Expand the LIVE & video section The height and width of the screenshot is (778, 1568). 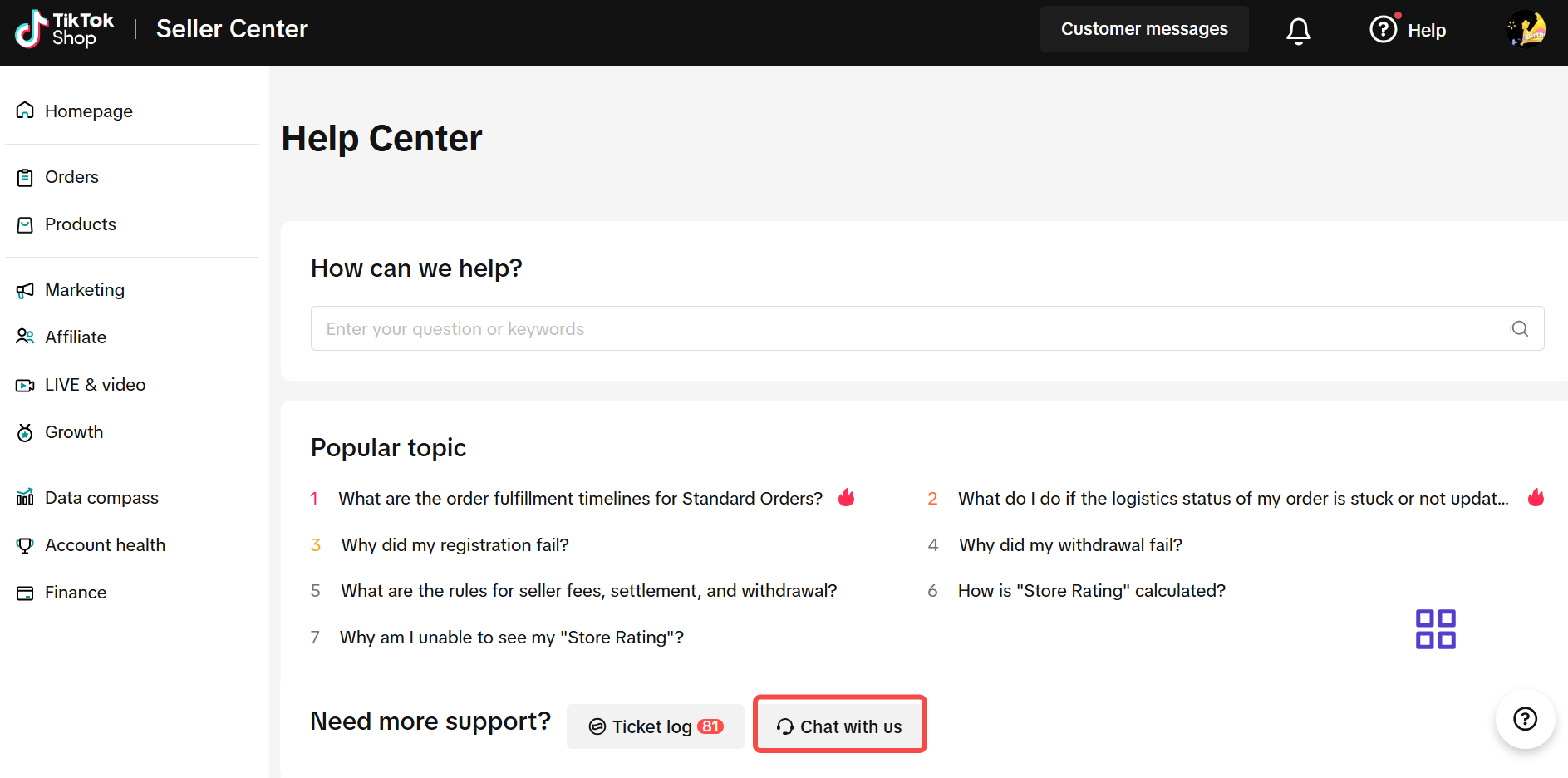pos(95,385)
